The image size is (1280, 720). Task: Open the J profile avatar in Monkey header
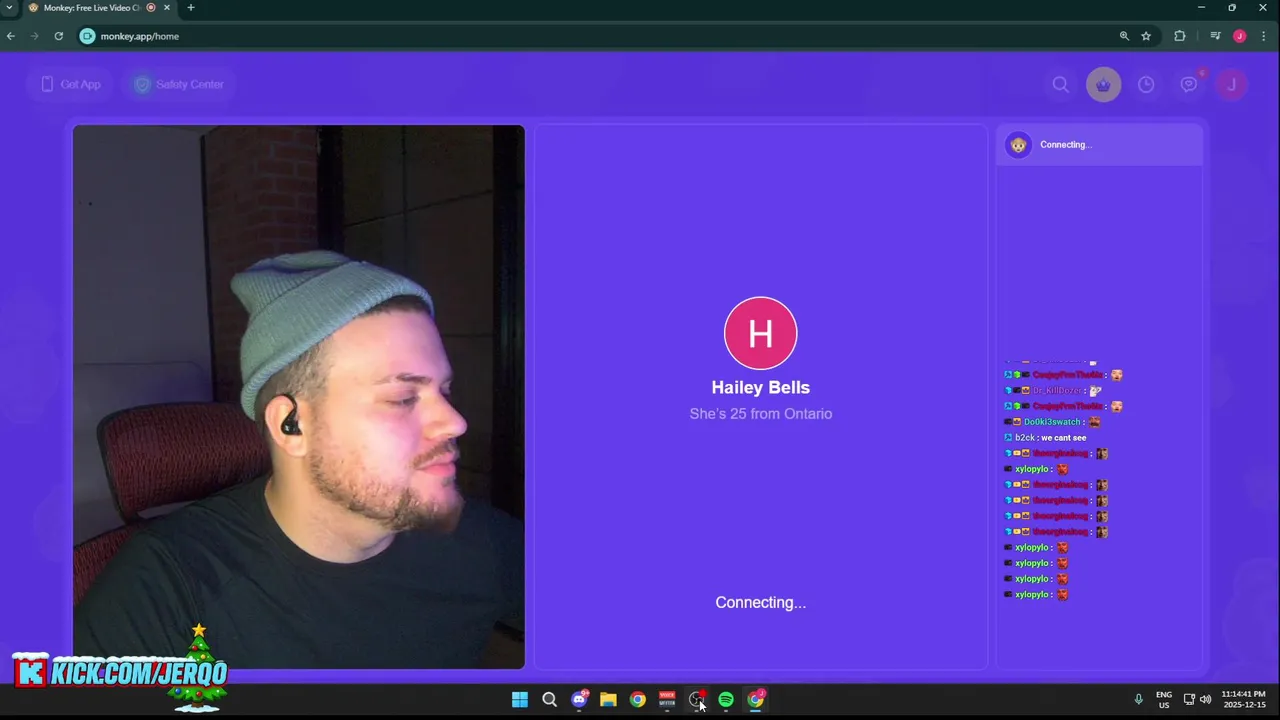(1231, 85)
